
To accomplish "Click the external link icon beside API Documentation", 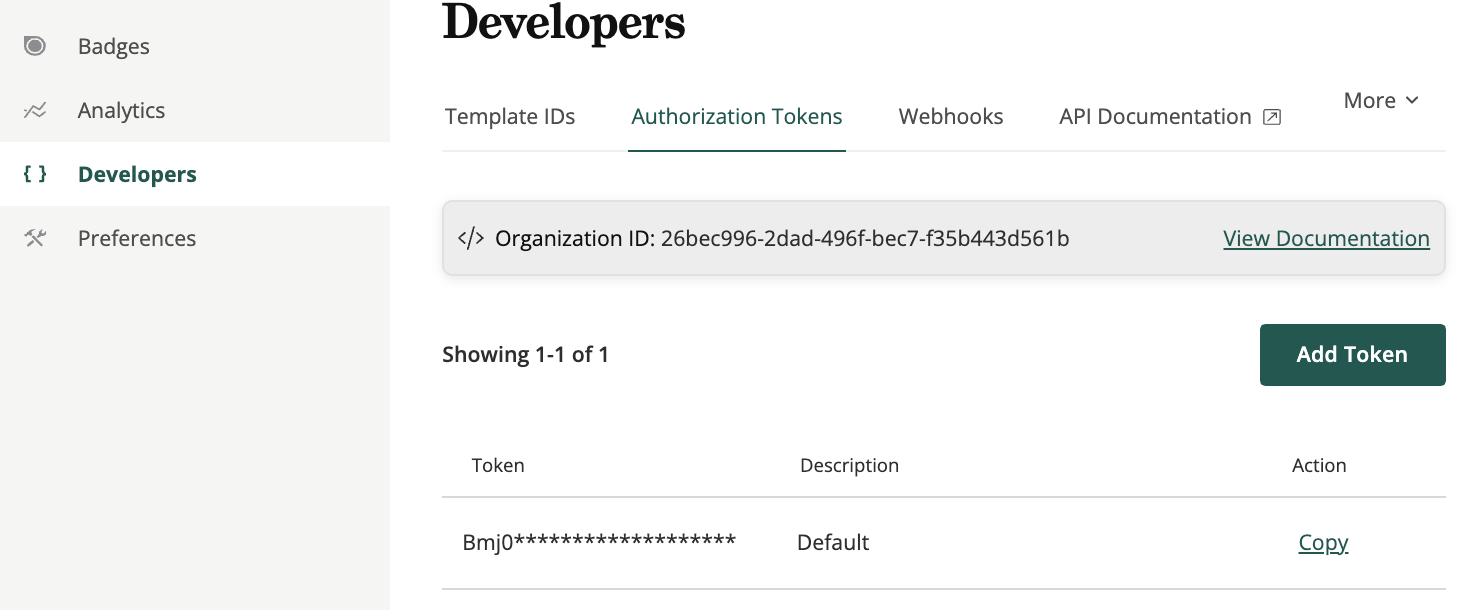I will 1272,117.
